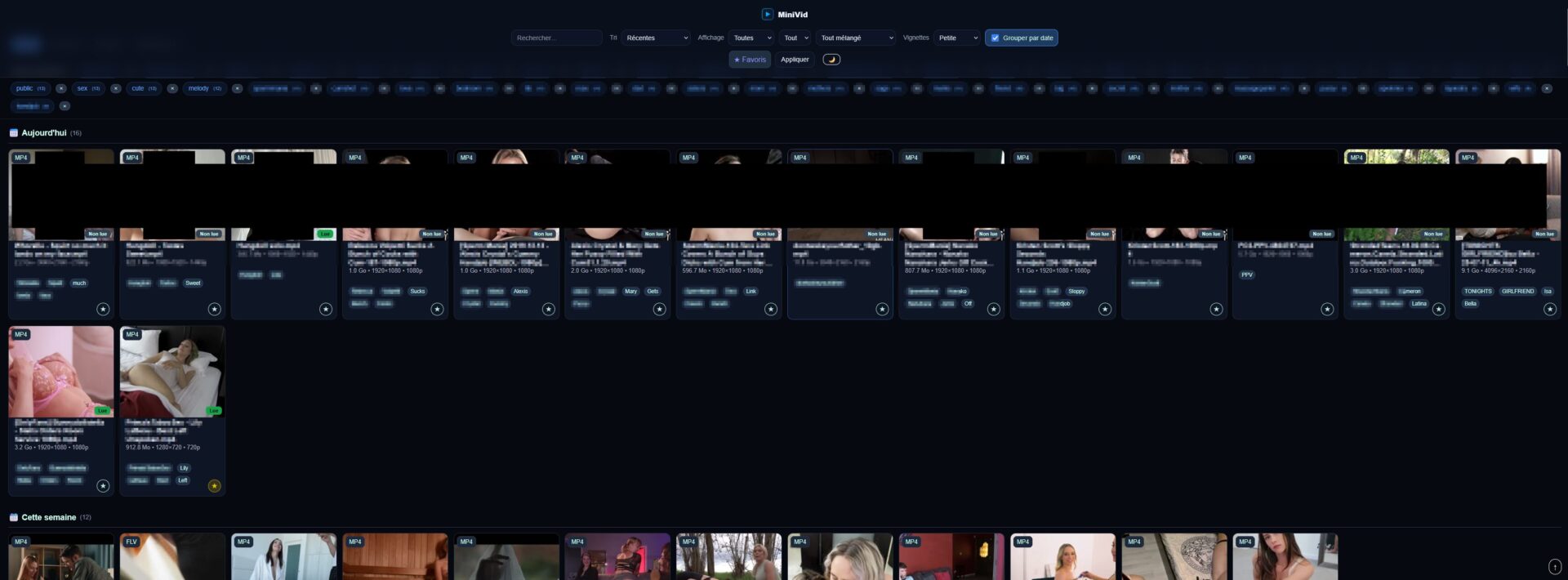The height and width of the screenshot is (580, 1568).
Task: Toggle the Lue badge on 912.8 Mo video
Action: click(x=213, y=410)
